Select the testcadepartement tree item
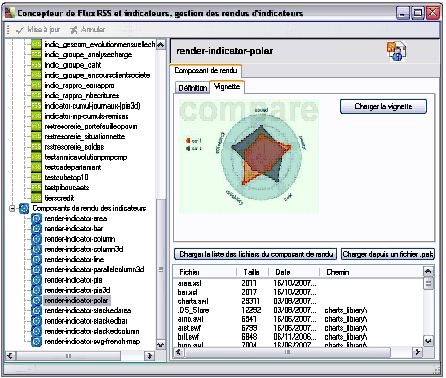Screen dimensions: 446x378 pos(73,168)
